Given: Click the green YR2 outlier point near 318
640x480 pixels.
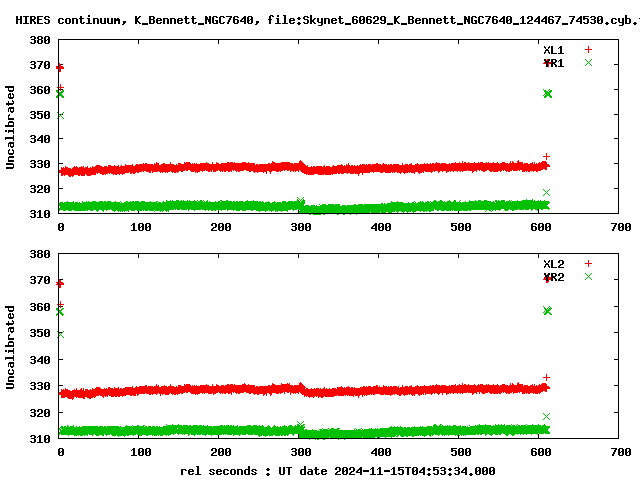Looking at the screenshot, I should click(547, 416).
